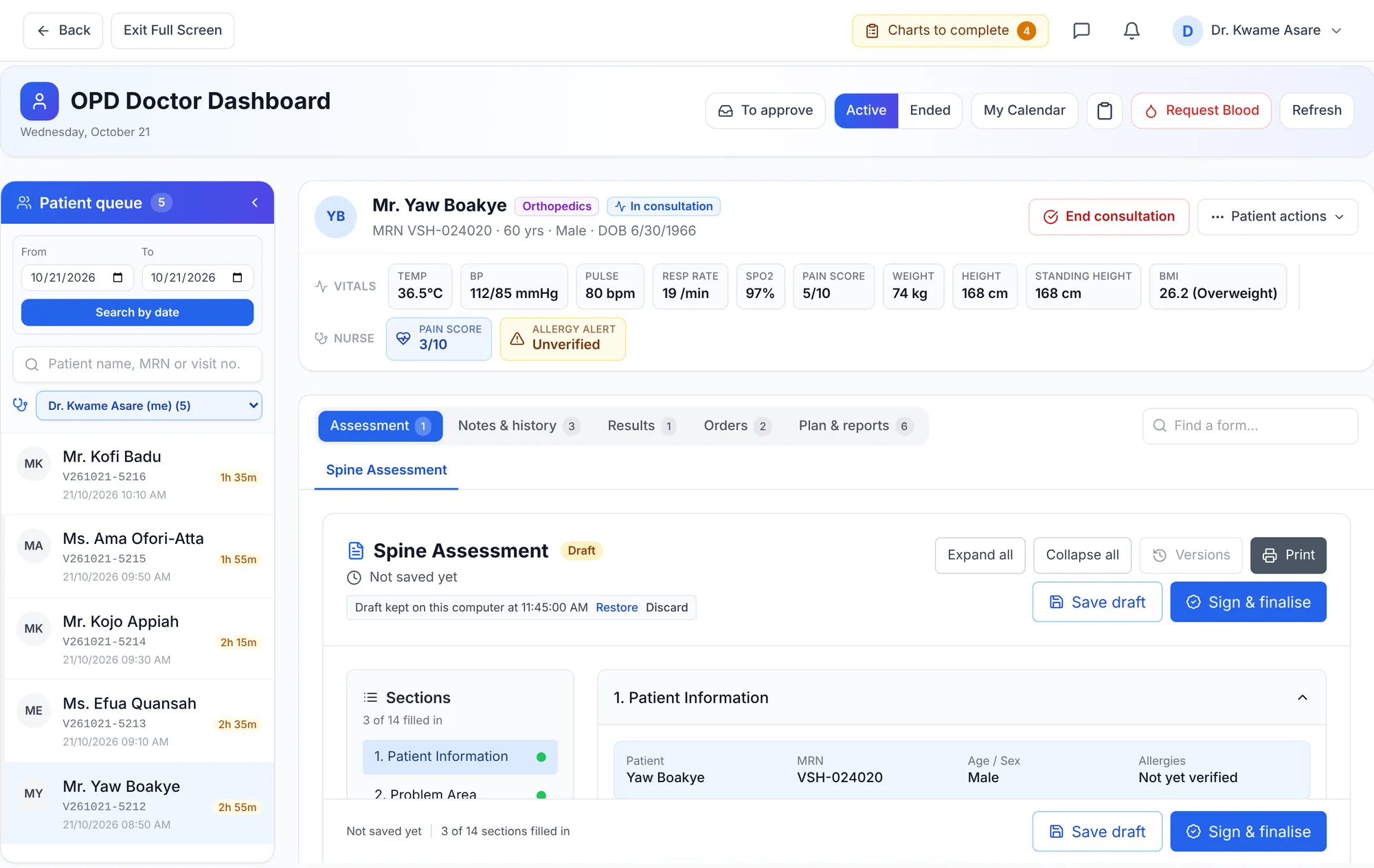Click the Dr. Kwame Asare avatar
Screen dimensions: 1374x868
pyautogui.click(x=1187, y=31)
